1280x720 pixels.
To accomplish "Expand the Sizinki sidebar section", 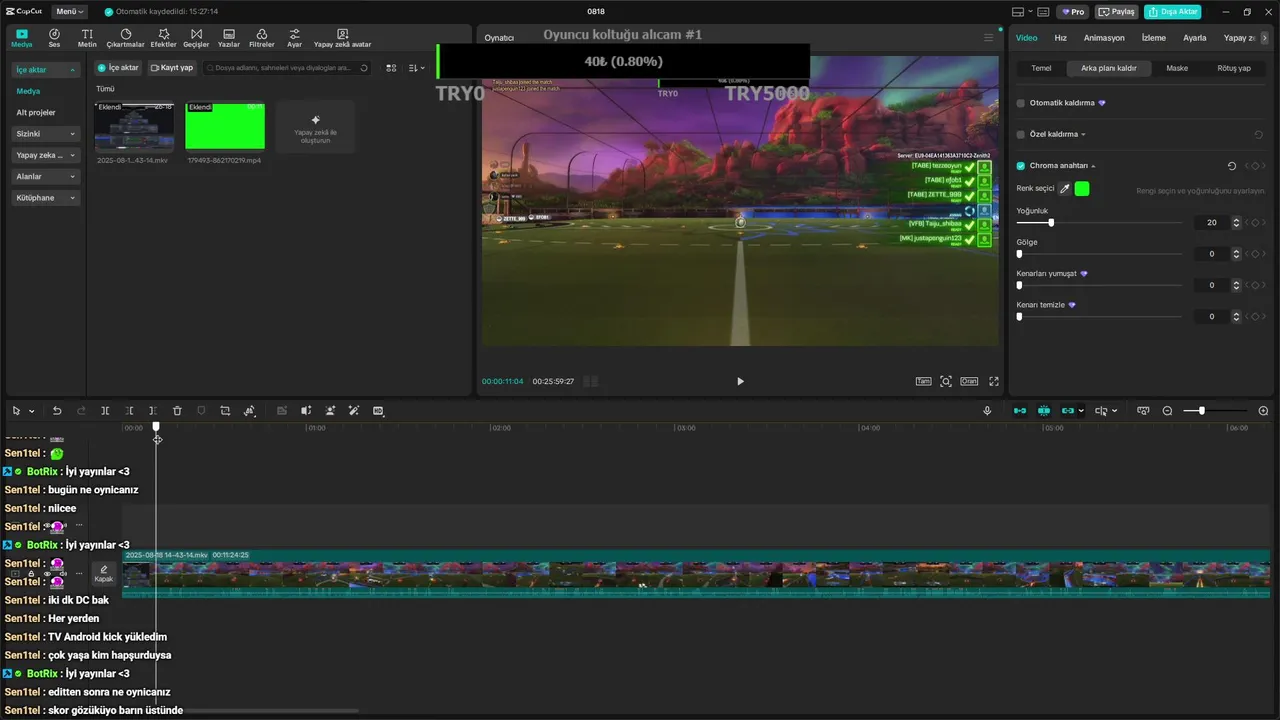I will [x=46, y=134].
